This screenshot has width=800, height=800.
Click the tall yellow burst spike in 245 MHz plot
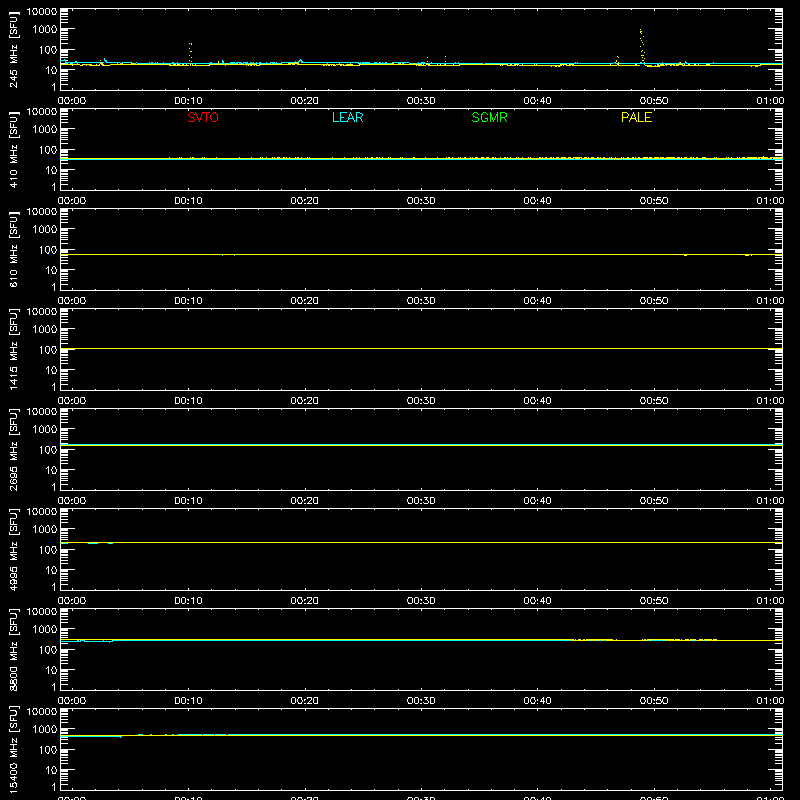pyautogui.click(x=642, y=47)
